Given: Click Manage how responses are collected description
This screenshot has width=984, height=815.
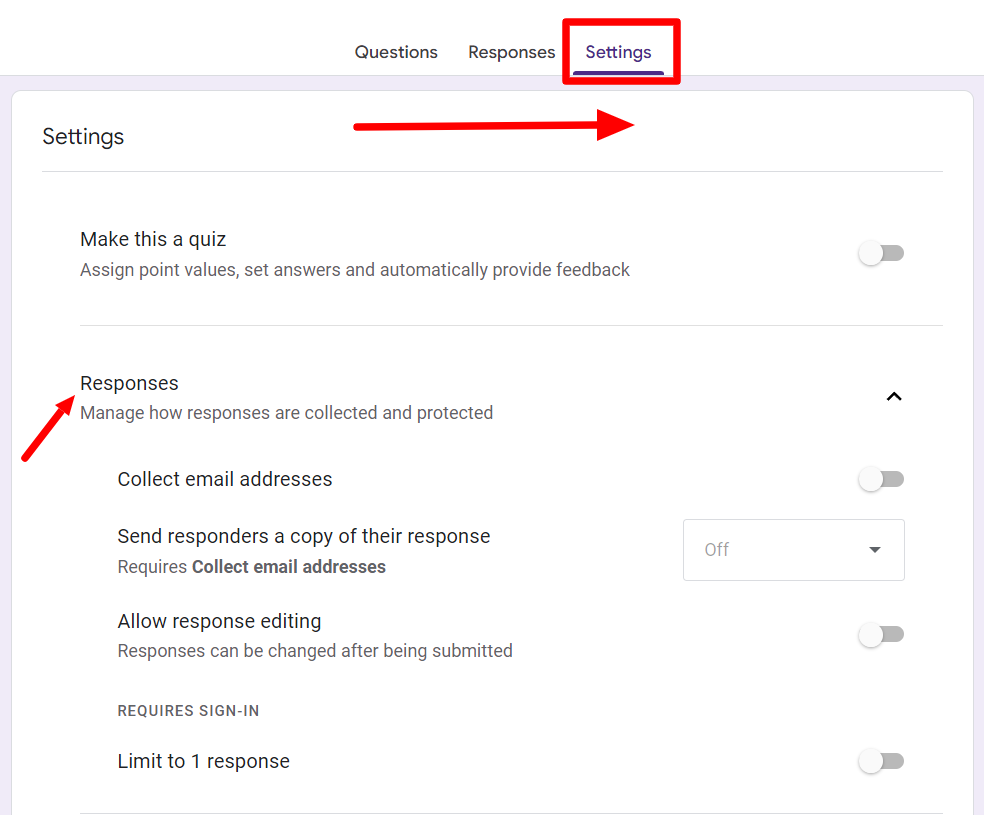Looking at the screenshot, I should pos(286,413).
